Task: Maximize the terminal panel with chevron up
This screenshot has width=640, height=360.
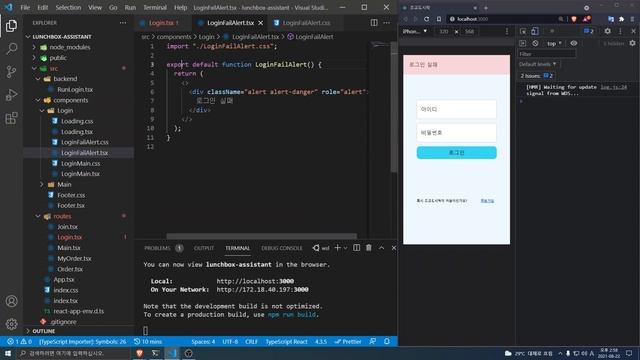Action: pyautogui.click(x=381, y=248)
